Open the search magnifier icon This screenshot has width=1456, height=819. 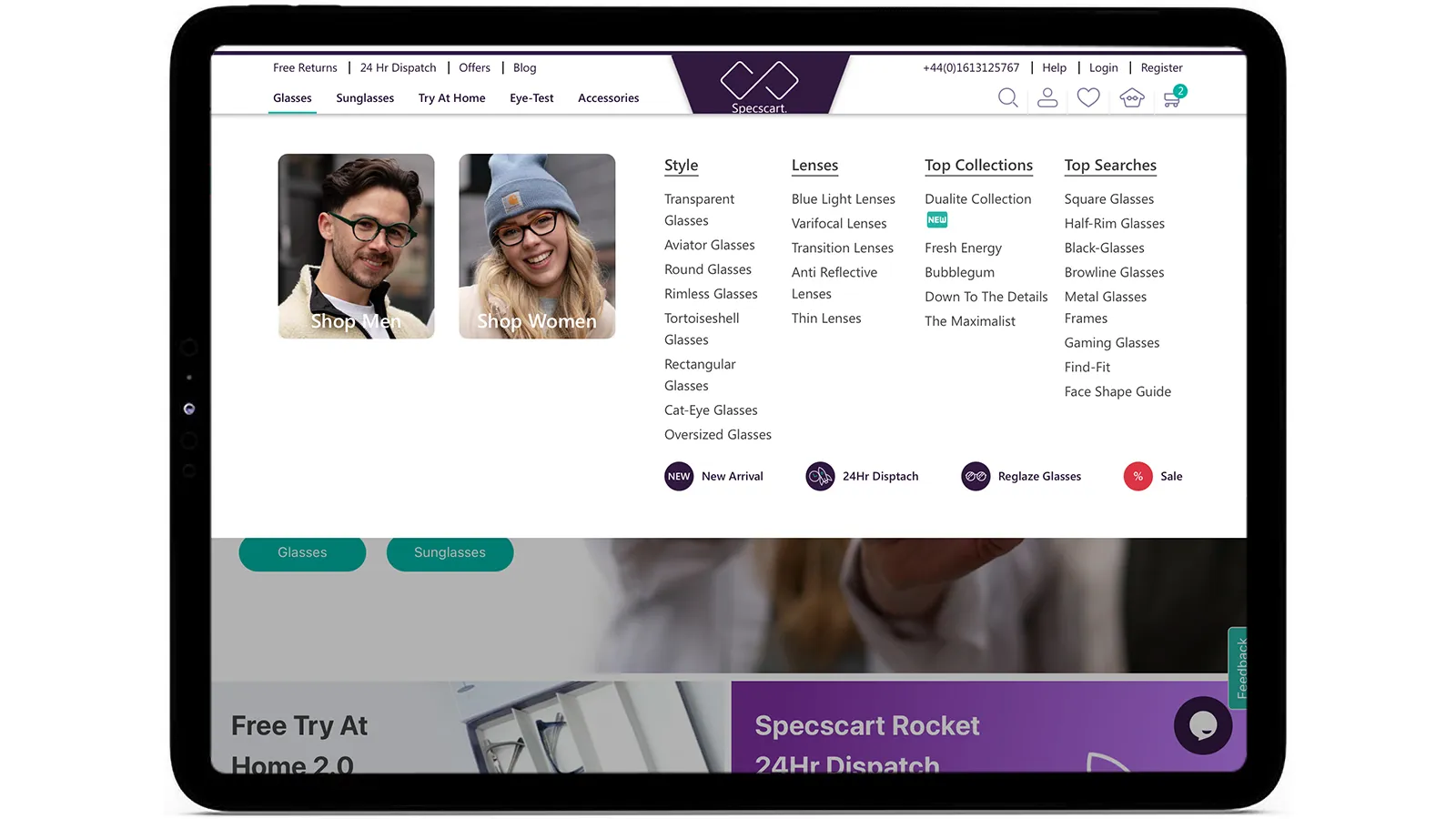tap(1007, 97)
